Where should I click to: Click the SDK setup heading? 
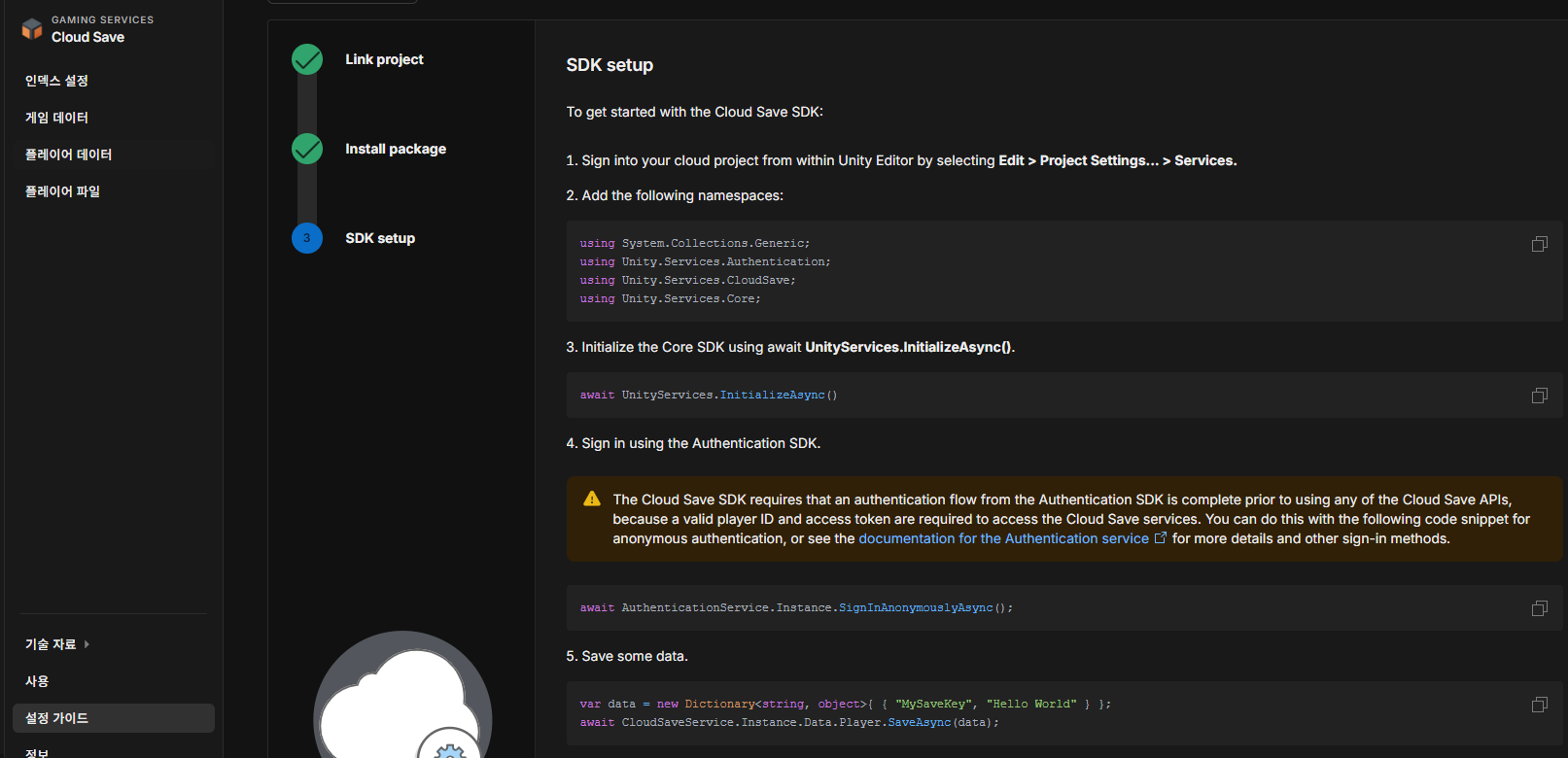[610, 65]
